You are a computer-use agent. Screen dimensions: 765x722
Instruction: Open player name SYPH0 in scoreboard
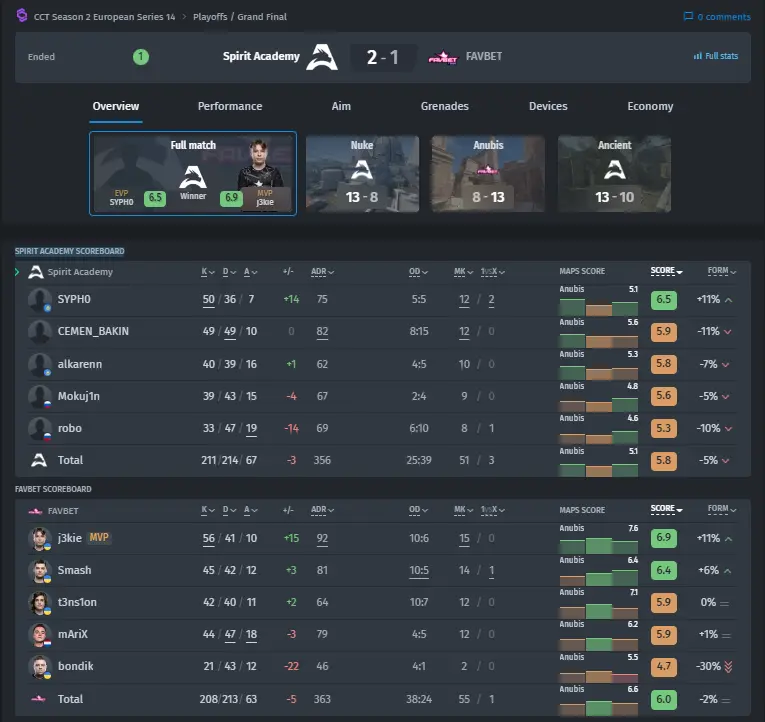(x=74, y=300)
